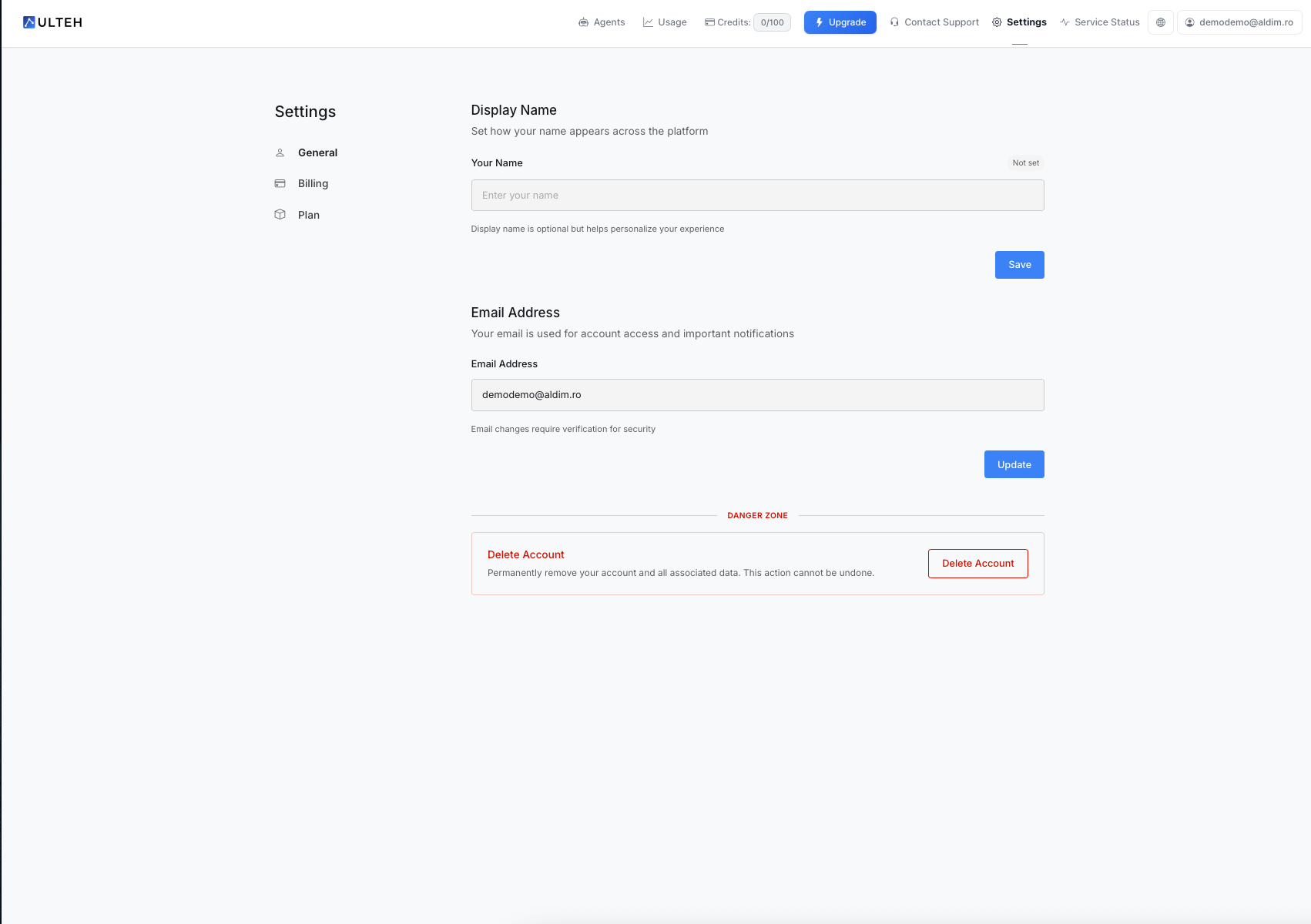This screenshot has width=1311, height=924.
Task: Click the lightning bolt on the Upgrade button
Action: point(818,22)
